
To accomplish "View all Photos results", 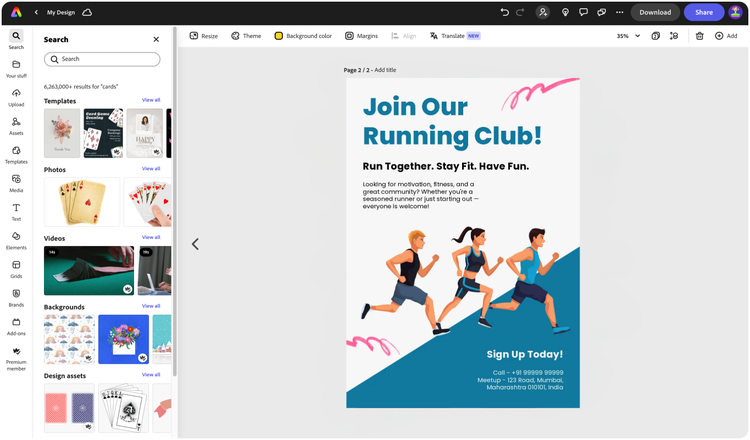I will [x=151, y=168].
